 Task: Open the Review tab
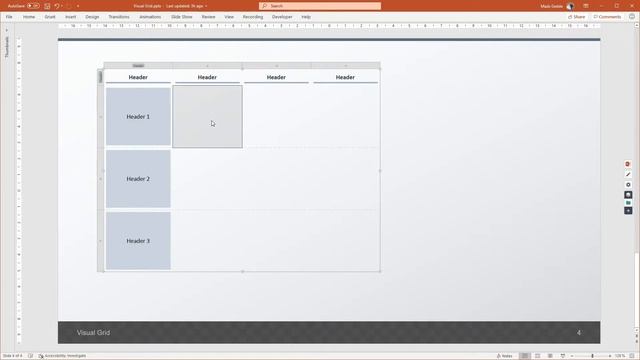tap(208, 17)
